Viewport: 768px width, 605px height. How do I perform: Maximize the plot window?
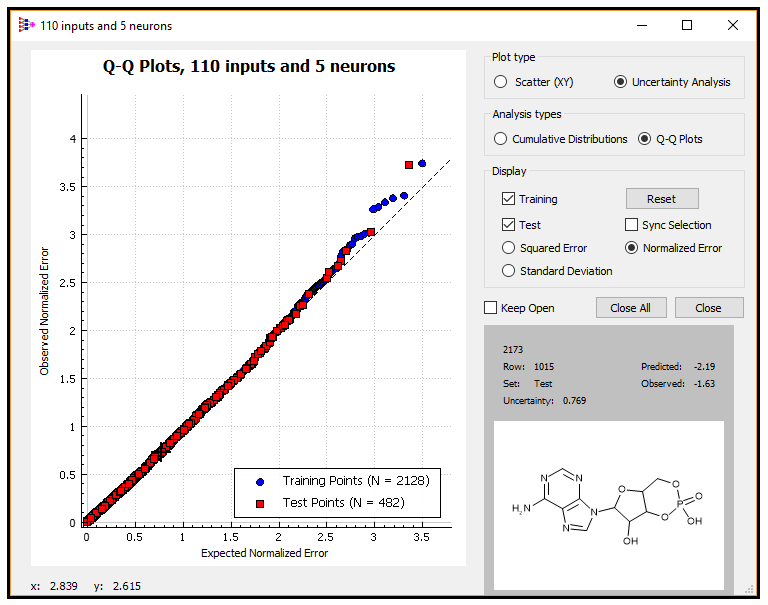[x=687, y=25]
